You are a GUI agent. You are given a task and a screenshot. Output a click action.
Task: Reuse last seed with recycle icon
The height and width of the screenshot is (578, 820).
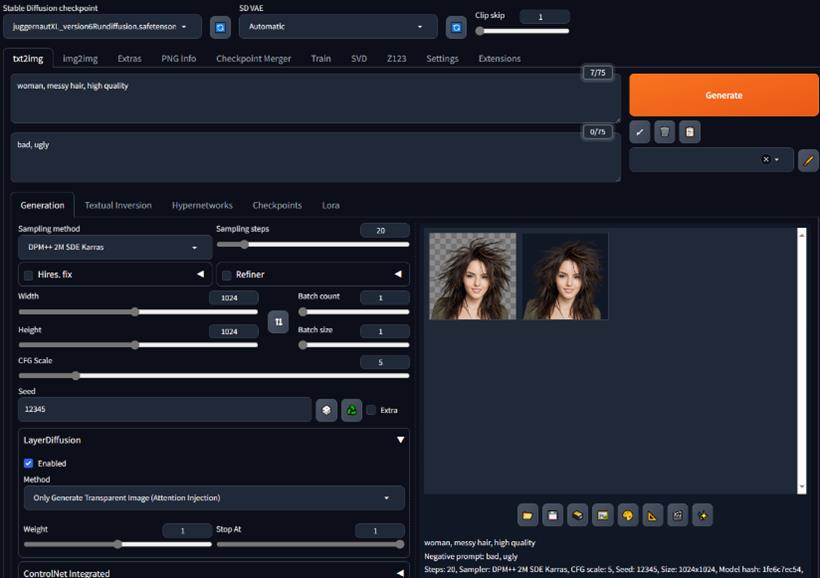tap(351, 410)
